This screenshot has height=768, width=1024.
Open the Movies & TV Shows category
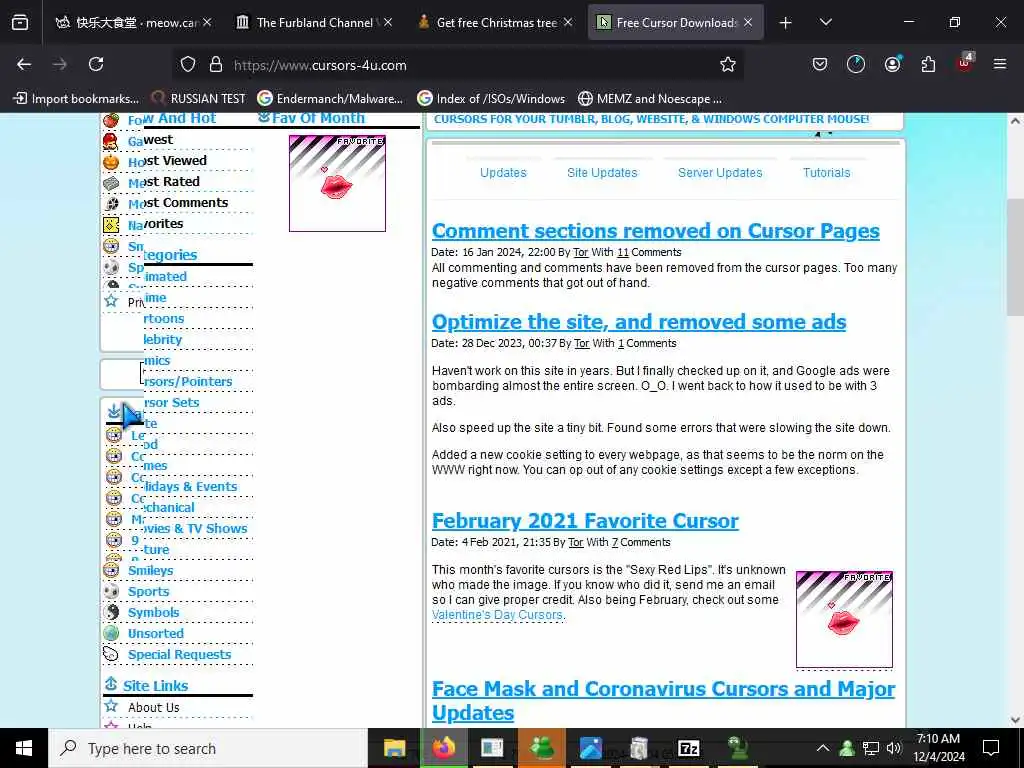[x=196, y=528]
